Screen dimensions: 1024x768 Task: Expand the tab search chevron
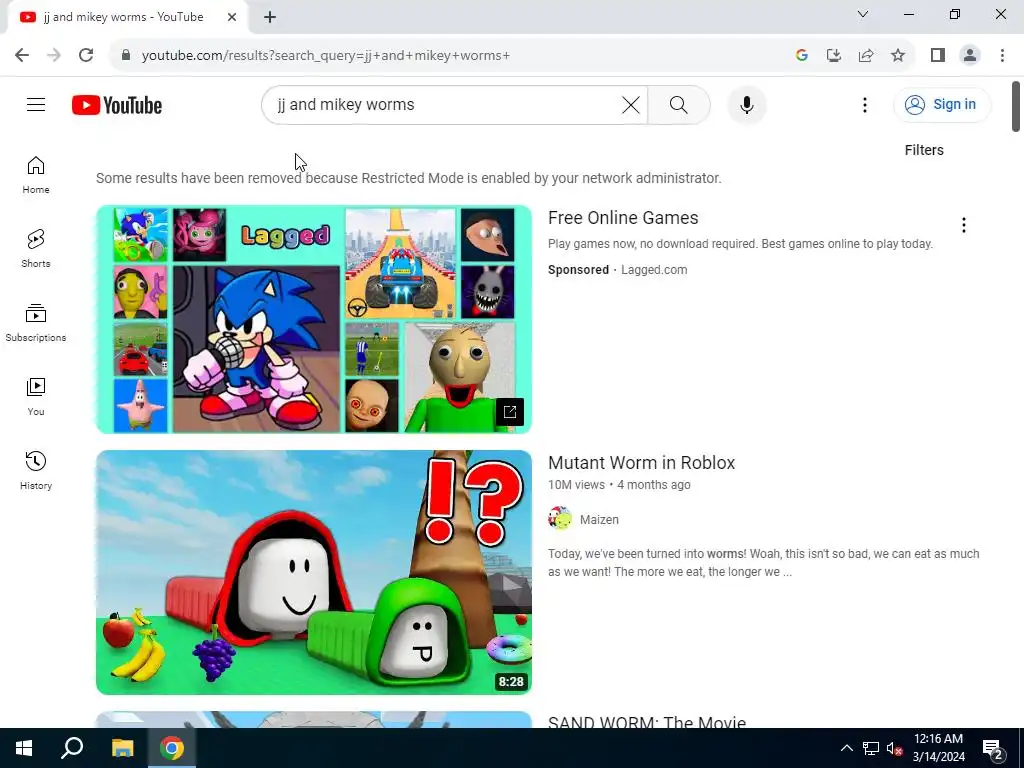pyautogui.click(x=863, y=14)
